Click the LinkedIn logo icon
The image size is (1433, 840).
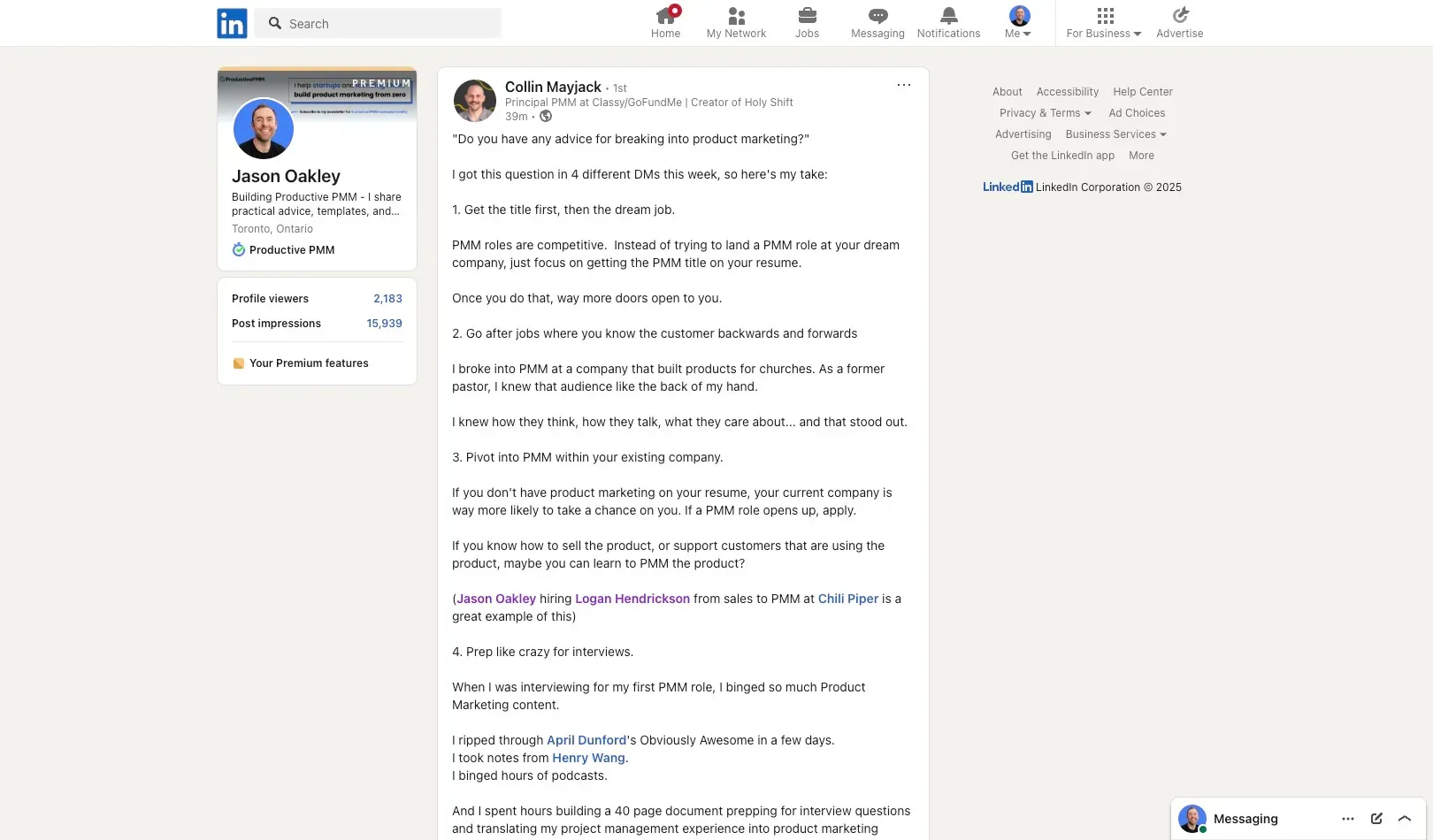[232, 24]
